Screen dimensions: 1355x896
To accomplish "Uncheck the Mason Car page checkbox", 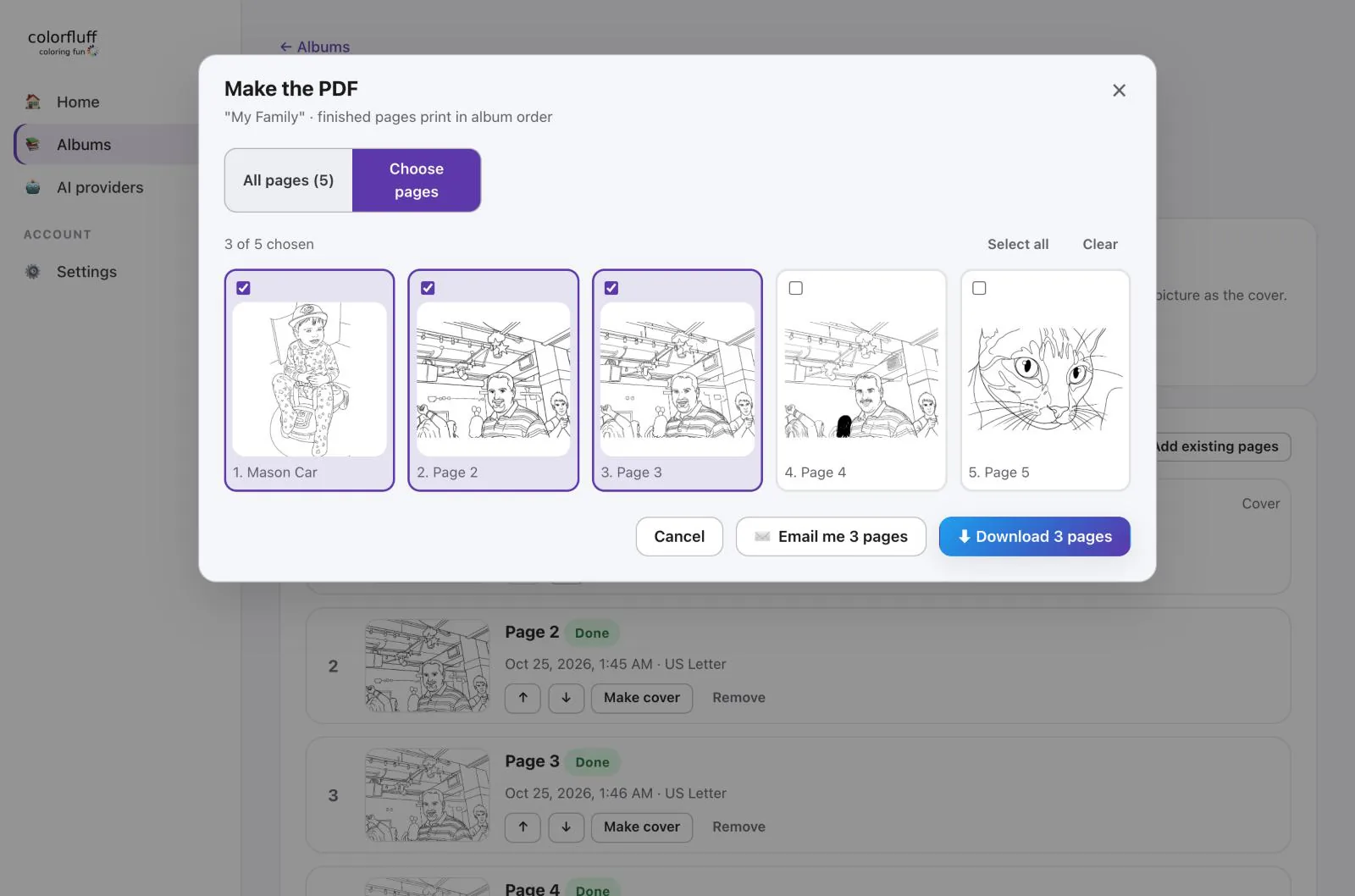I will (244, 288).
